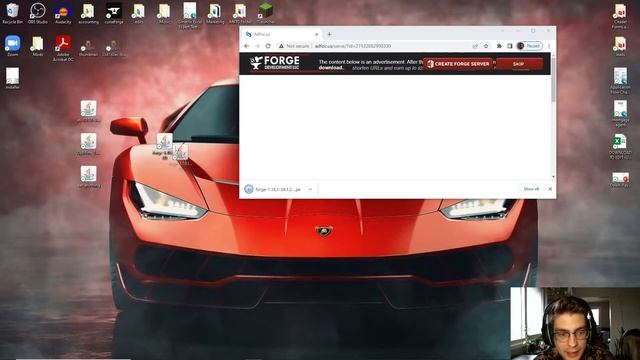Click the Not secure warning icon

[281, 46]
